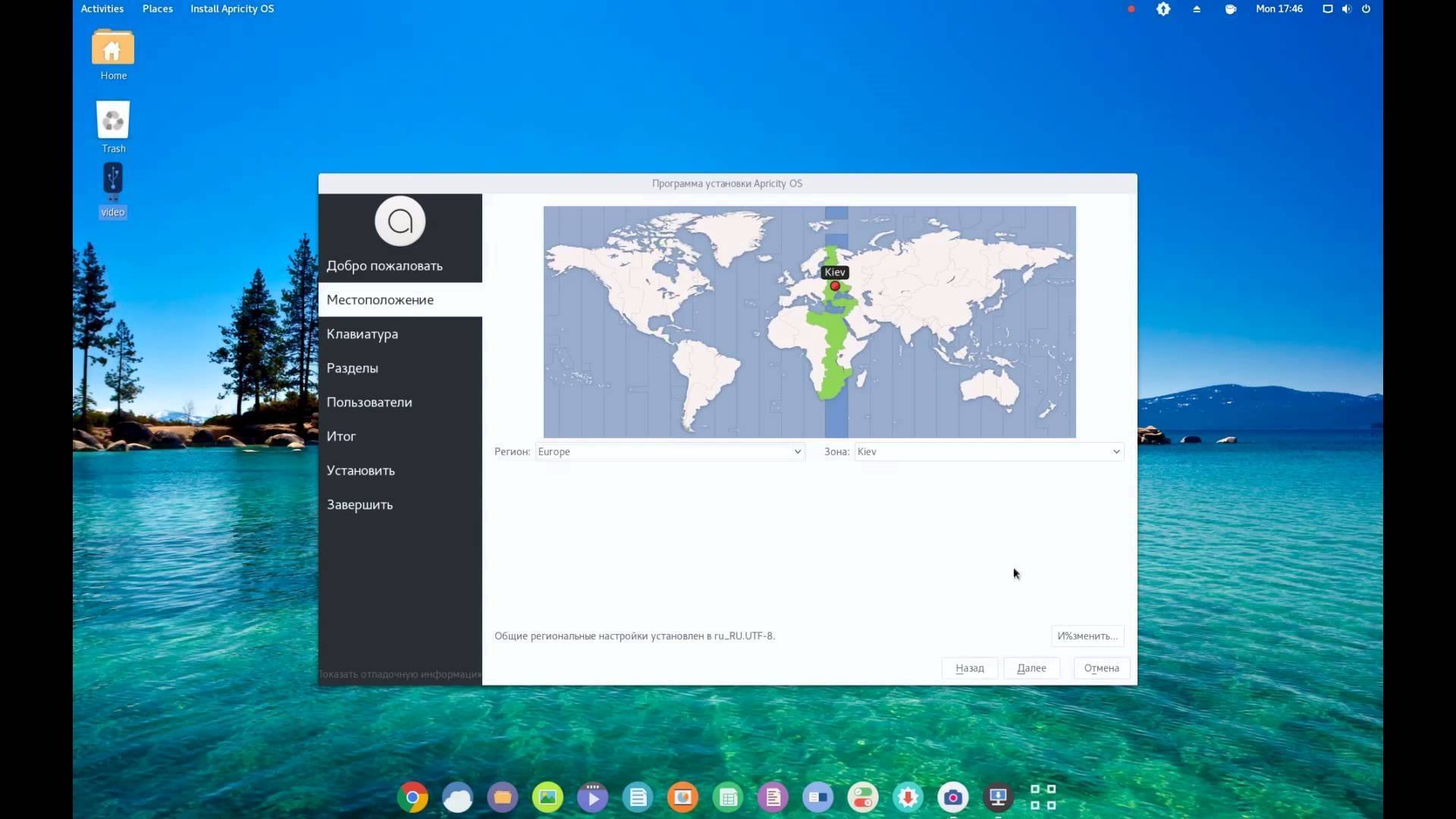Expand the Регион Europe dropdown

pos(670,452)
